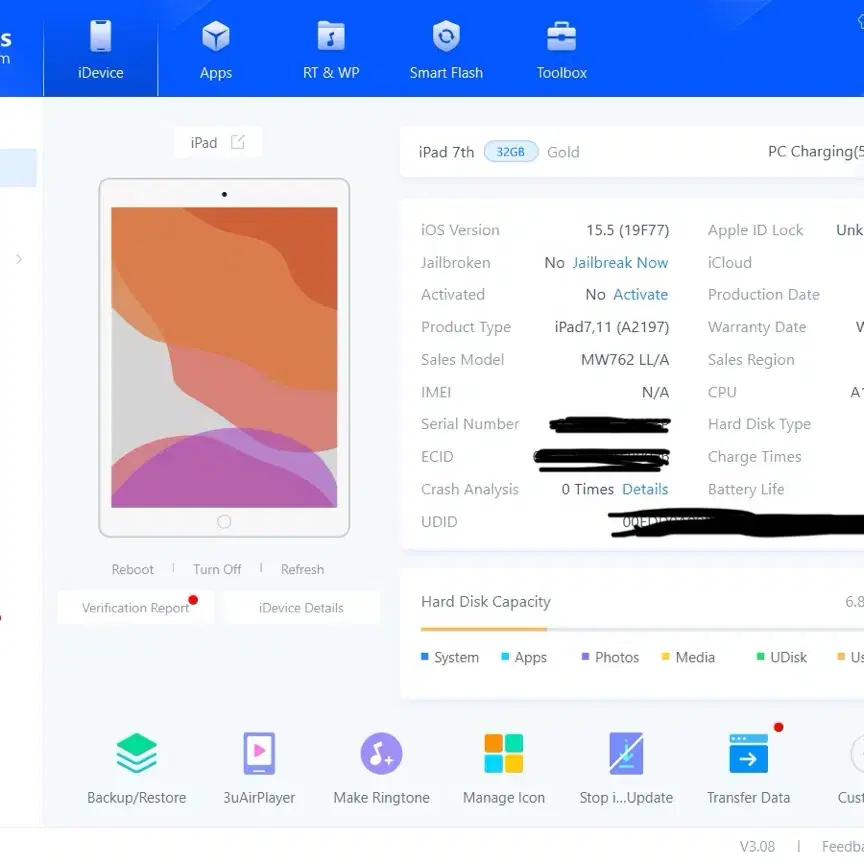This screenshot has width=864, height=864.
Task: Open crash analysis Details link
Action: tap(645, 489)
